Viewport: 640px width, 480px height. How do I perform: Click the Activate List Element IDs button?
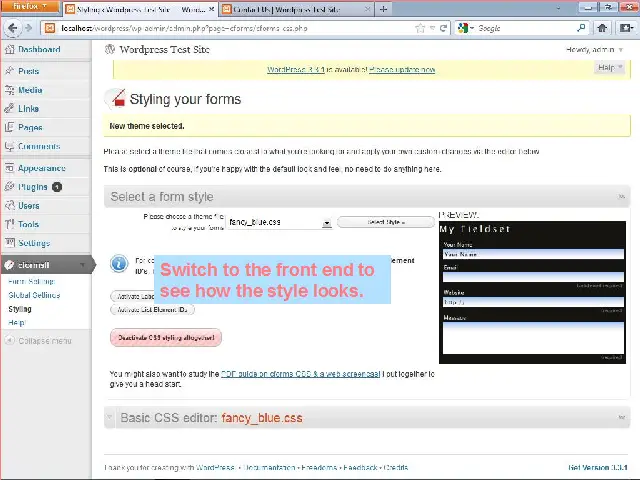pos(152,309)
